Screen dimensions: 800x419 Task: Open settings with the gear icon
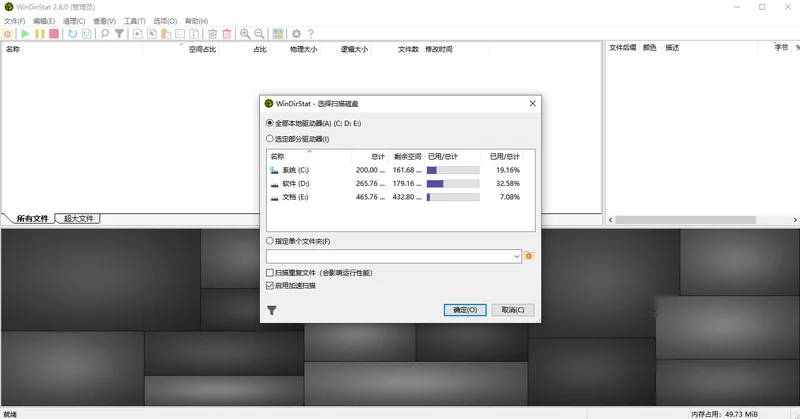pos(296,34)
